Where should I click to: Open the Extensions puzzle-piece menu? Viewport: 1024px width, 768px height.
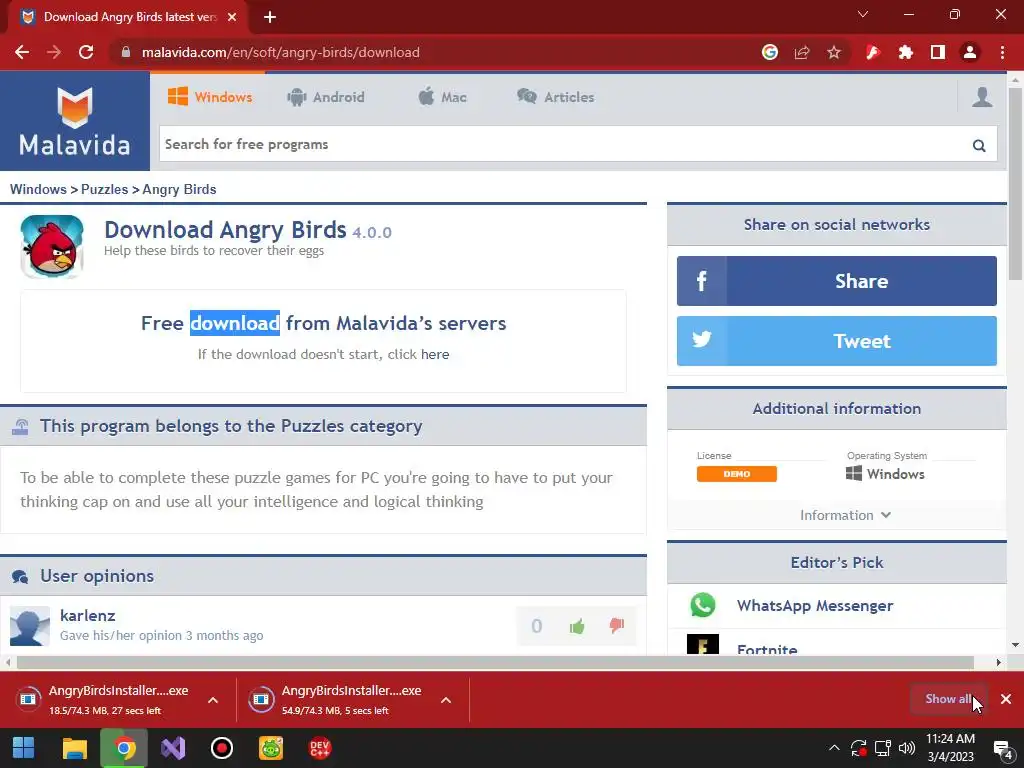[905, 52]
